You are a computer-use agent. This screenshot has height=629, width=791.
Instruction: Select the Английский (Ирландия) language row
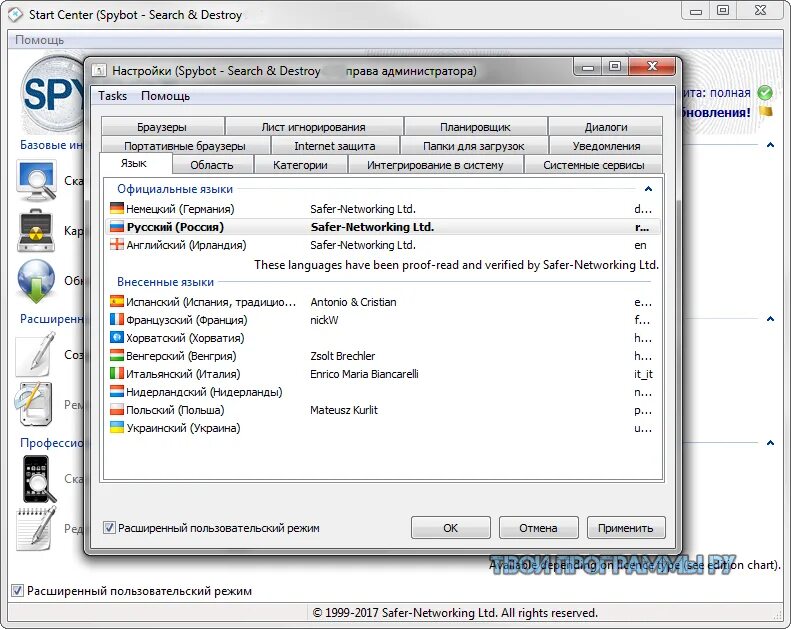383,245
